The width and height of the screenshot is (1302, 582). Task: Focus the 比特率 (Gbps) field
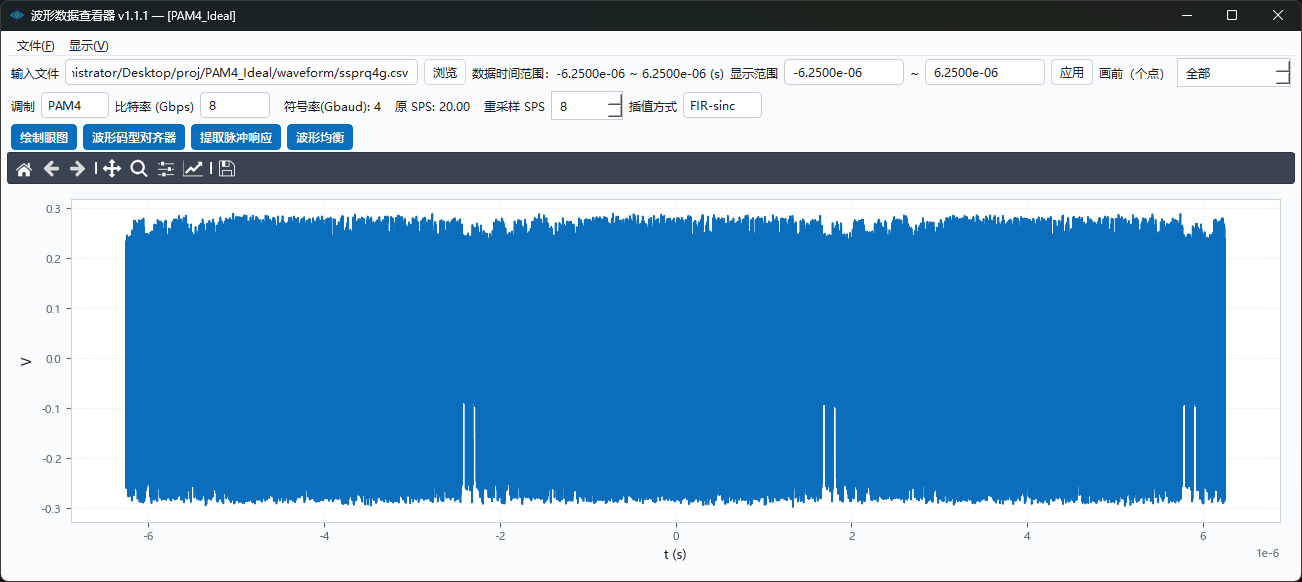[x=235, y=106]
